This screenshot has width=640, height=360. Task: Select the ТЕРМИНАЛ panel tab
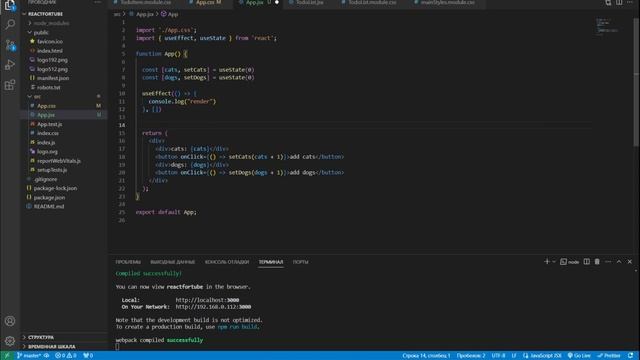coord(271,262)
